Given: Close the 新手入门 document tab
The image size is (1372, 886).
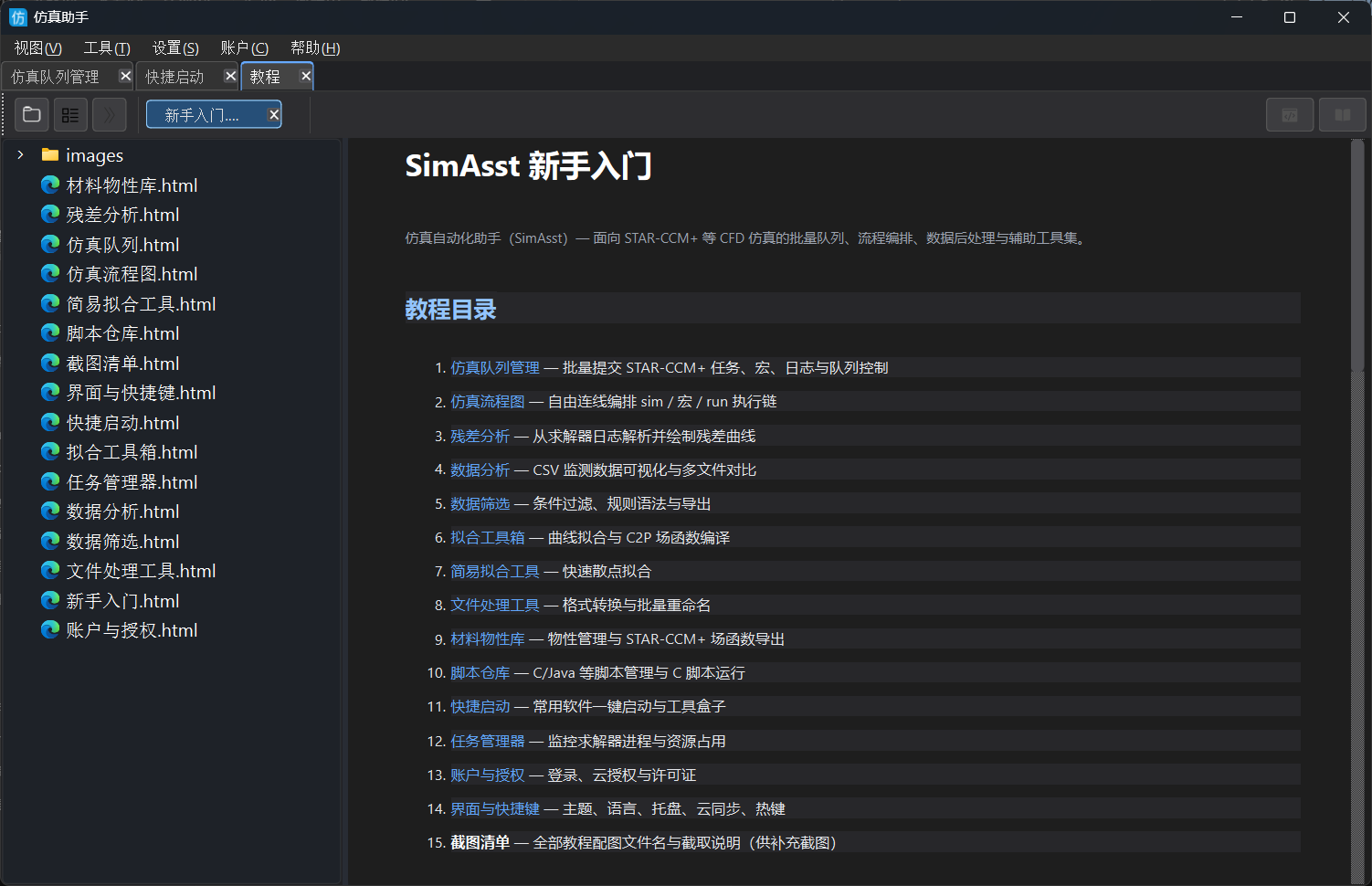Looking at the screenshot, I should pos(273,115).
